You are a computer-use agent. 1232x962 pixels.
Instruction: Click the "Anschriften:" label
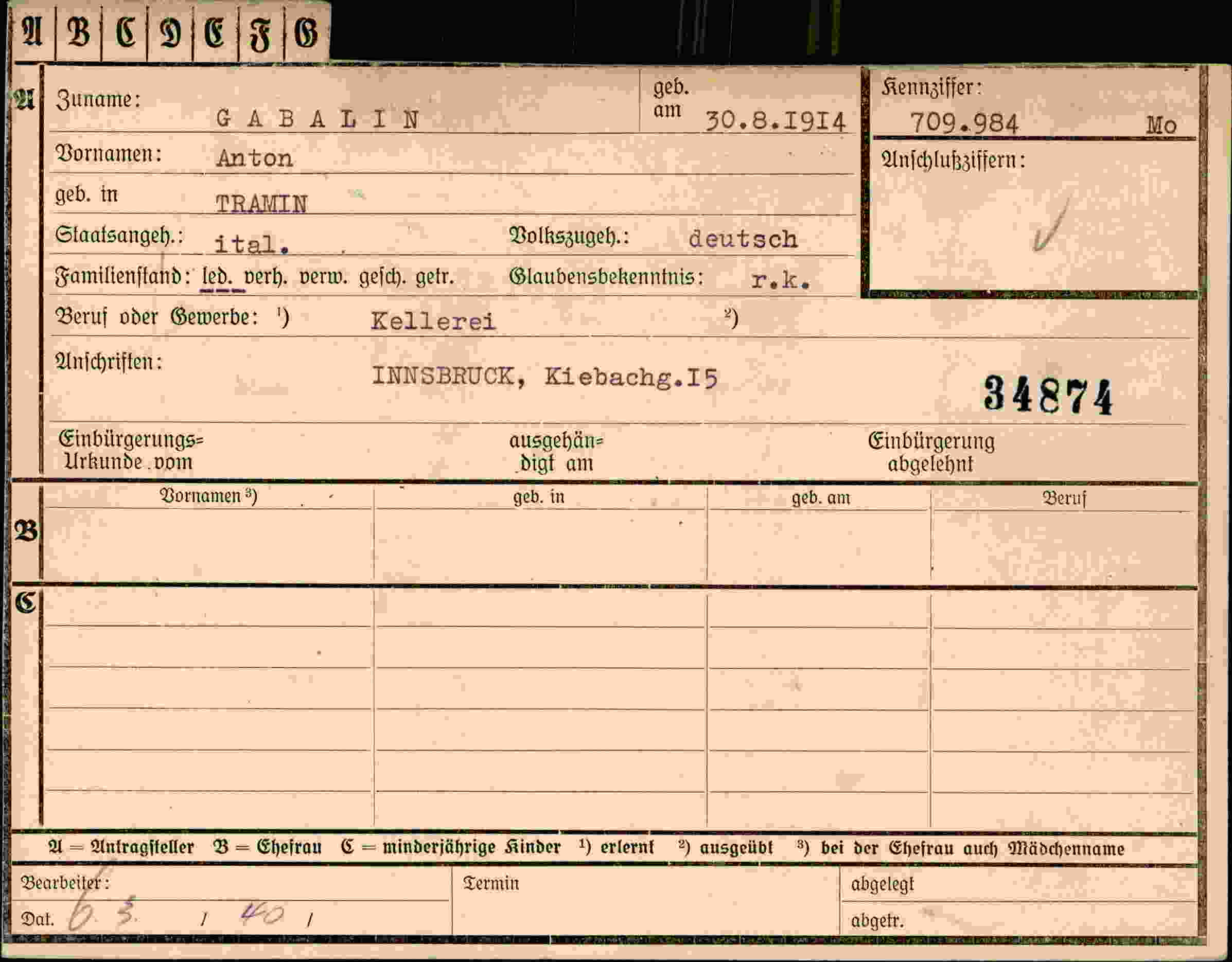point(108,362)
